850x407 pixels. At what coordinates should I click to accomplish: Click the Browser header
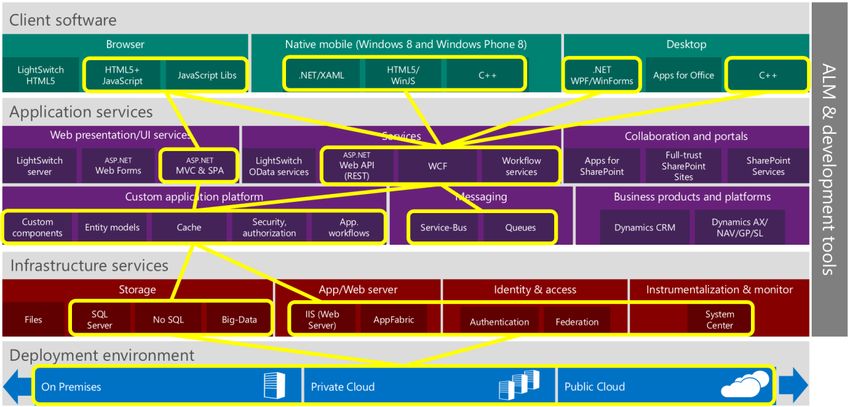tap(125, 44)
